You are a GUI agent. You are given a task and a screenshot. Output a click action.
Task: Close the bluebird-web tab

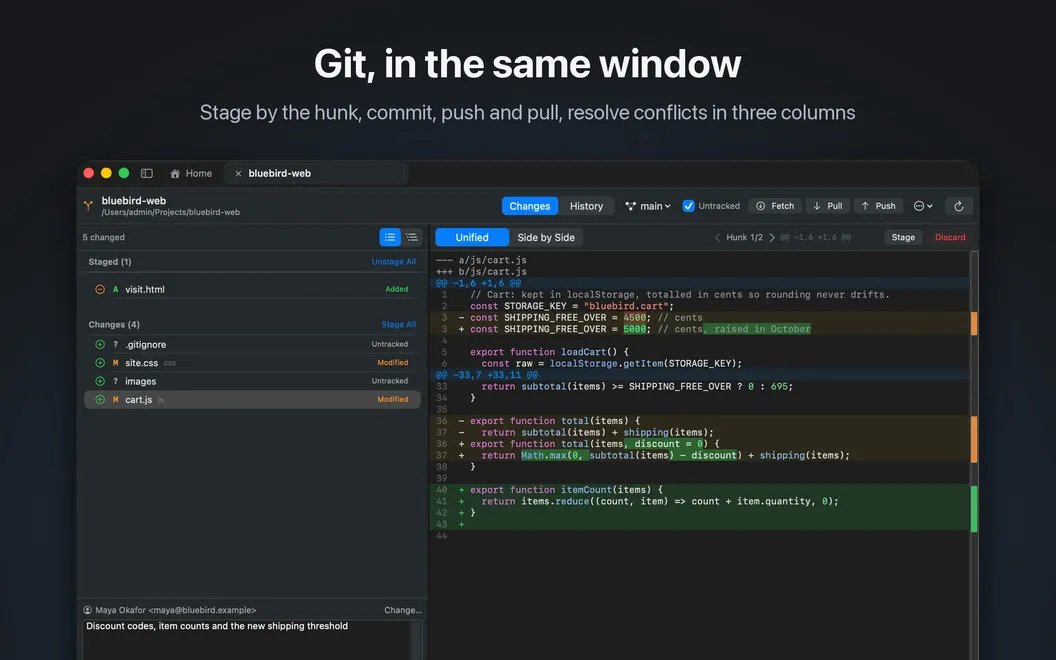click(238, 173)
